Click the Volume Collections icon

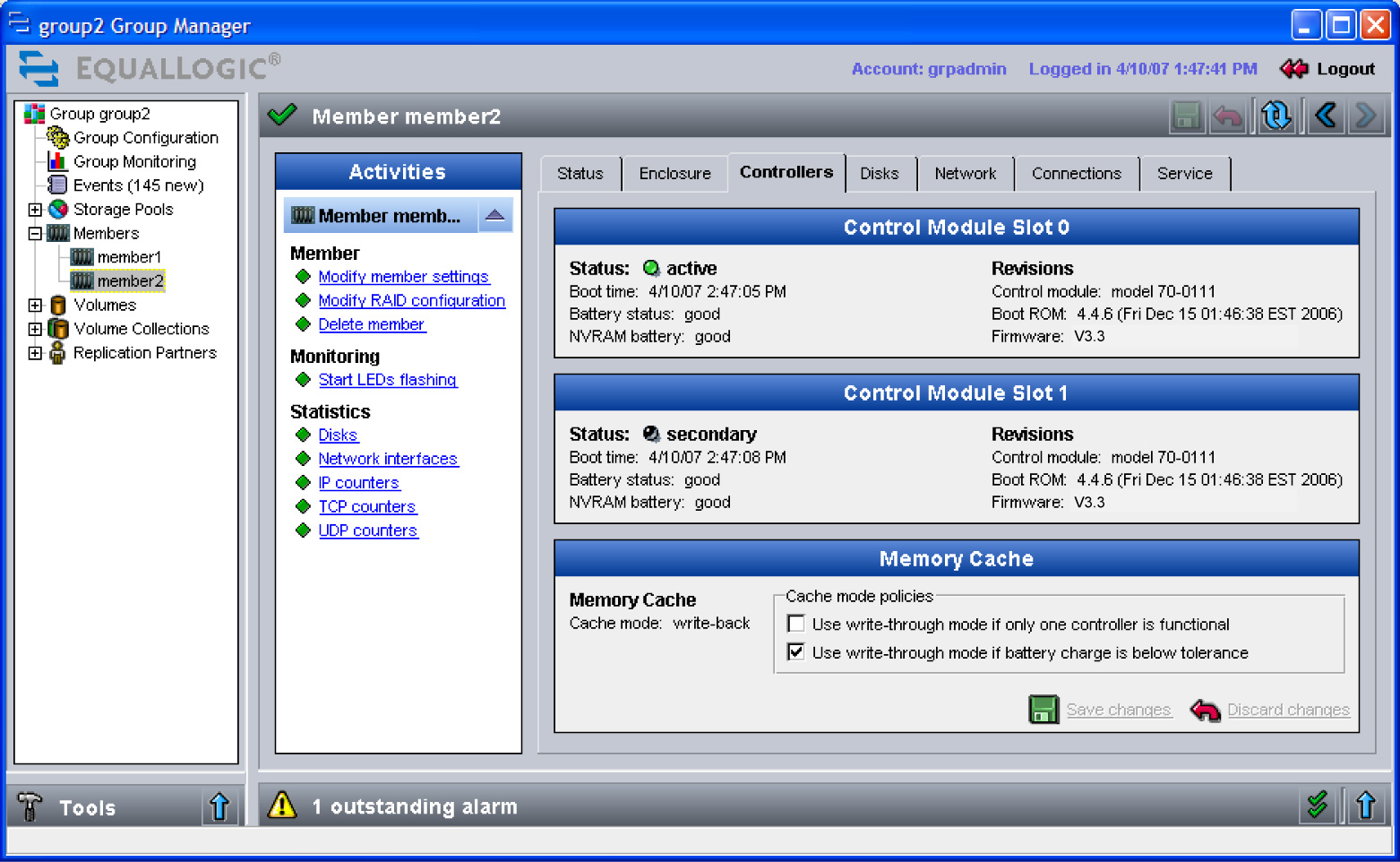pyautogui.click(x=58, y=329)
